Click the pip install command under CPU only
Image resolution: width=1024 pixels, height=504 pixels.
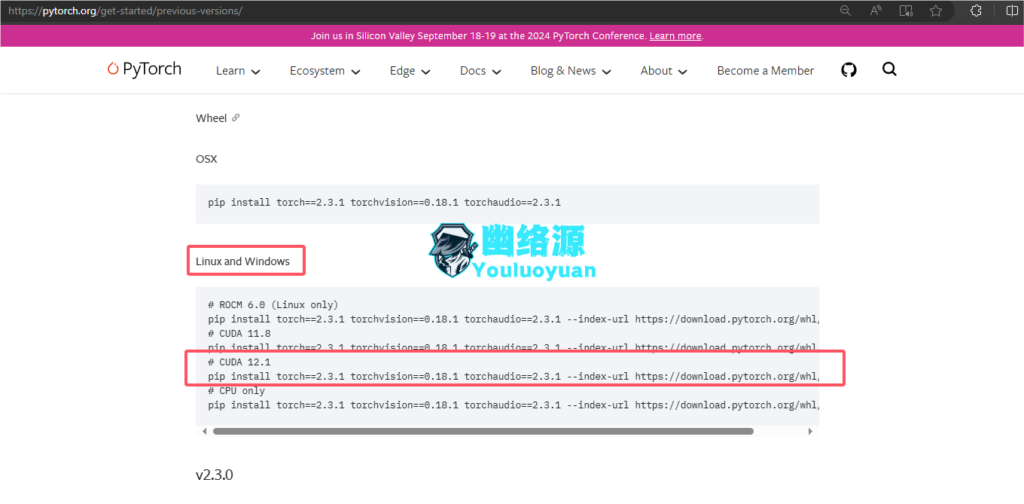pyautogui.click(x=513, y=405)
